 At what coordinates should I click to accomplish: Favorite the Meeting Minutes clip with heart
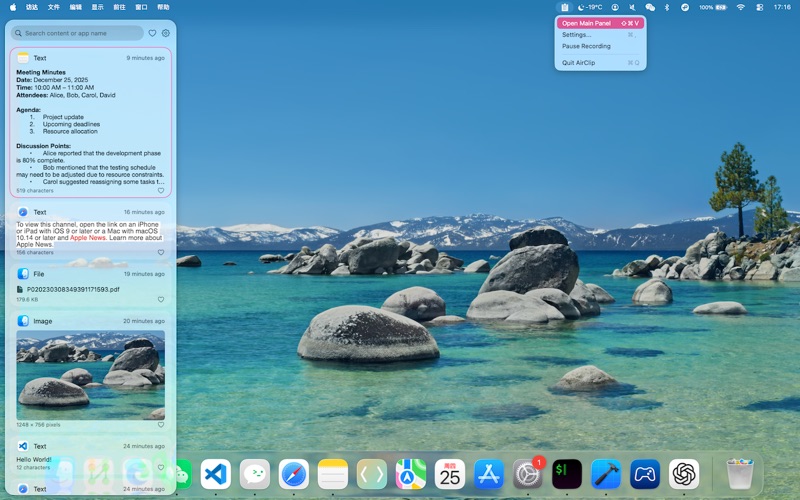tap(160, 190)
